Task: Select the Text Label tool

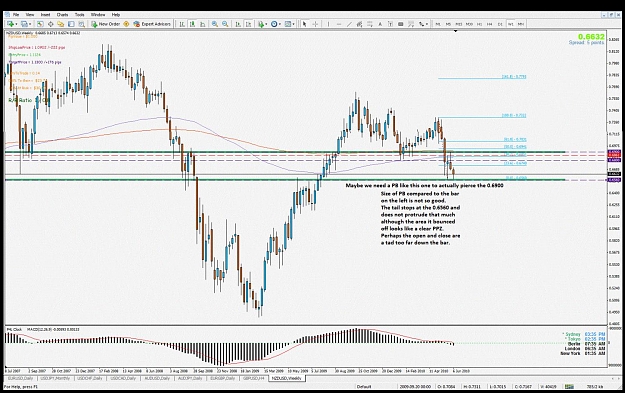Action: [x=390, y=24]
